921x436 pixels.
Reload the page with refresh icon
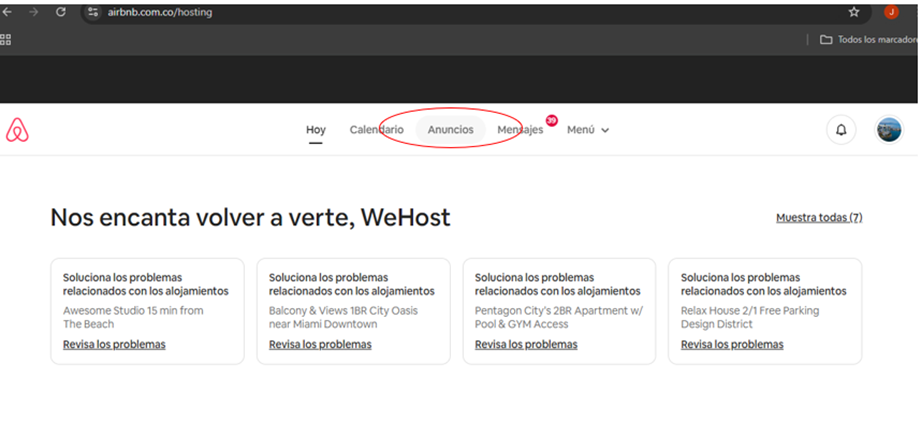tap(60, 12)
